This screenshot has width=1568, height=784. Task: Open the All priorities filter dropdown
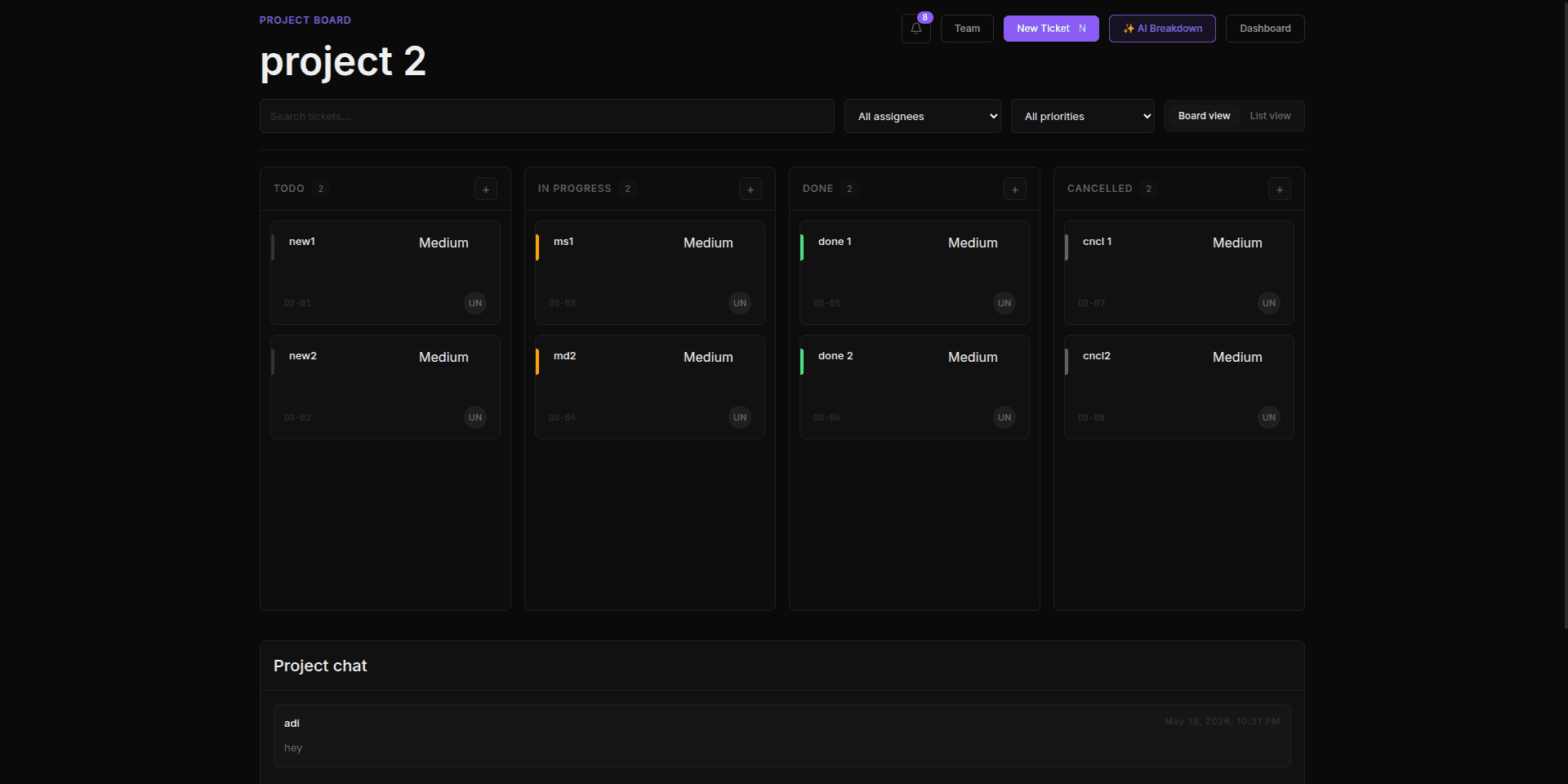pos(1083,116)
